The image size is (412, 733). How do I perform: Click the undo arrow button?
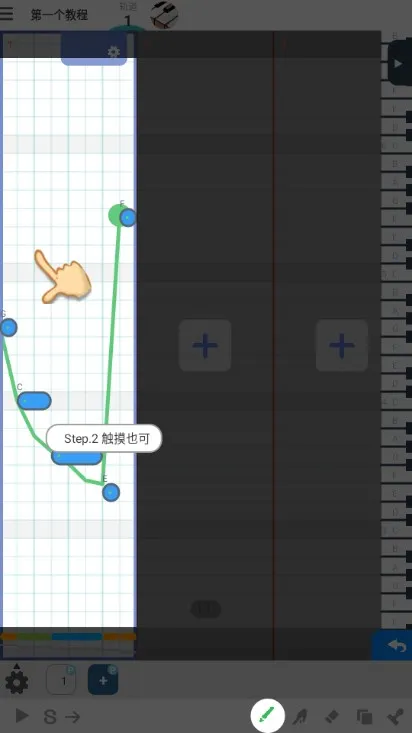tap(397, 646)
